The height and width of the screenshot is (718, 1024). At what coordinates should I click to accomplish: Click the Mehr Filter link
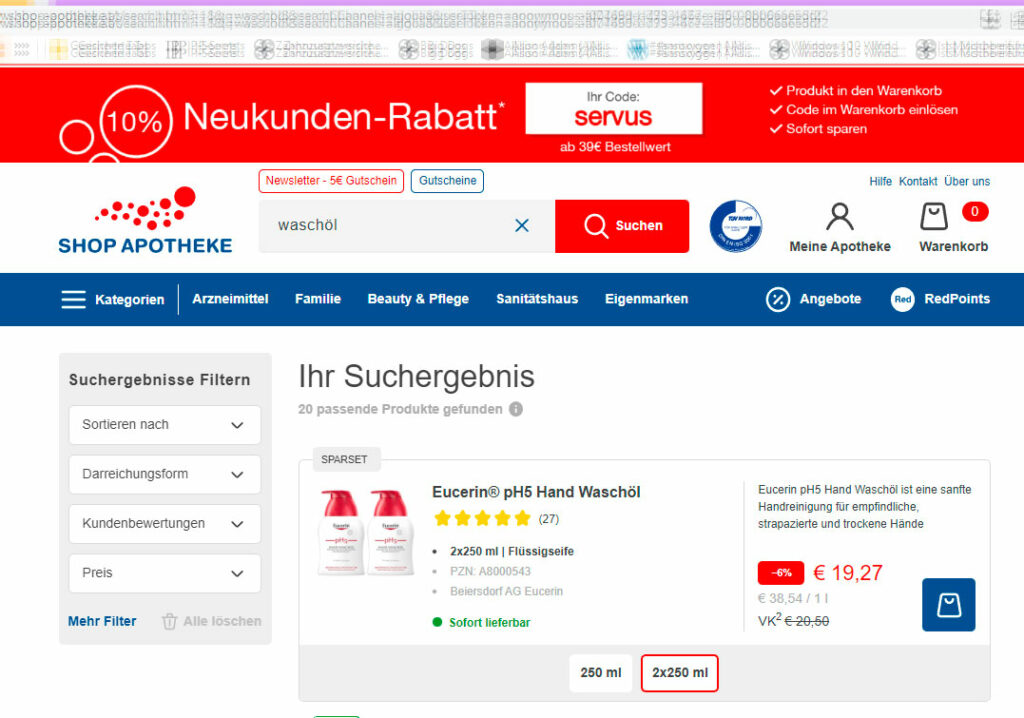102,621
